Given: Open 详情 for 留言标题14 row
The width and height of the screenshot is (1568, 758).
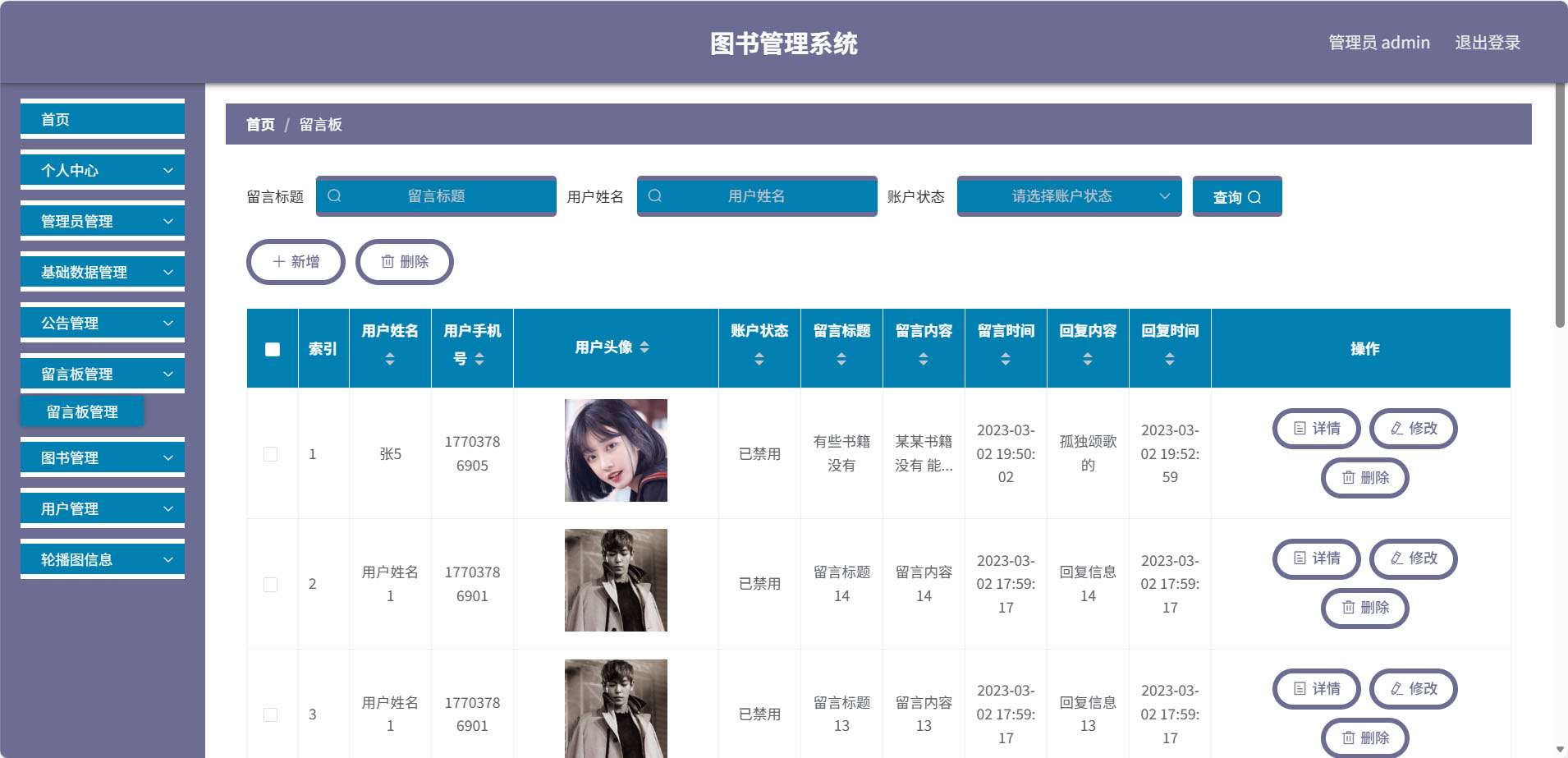Looking at the screenshot, I should pos(1317,558).
